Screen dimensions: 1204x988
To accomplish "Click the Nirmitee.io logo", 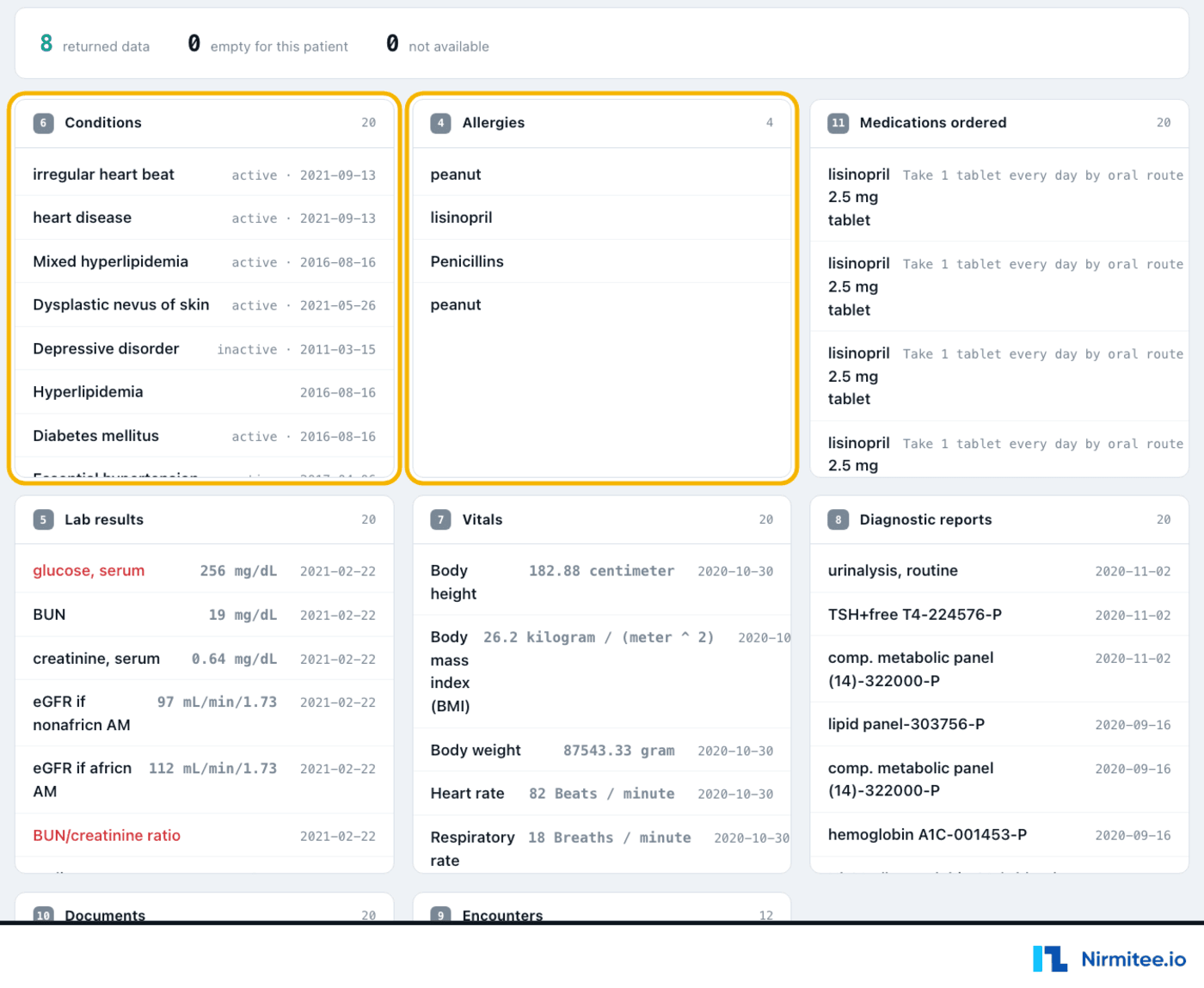I will click(x=1109, y=959).
